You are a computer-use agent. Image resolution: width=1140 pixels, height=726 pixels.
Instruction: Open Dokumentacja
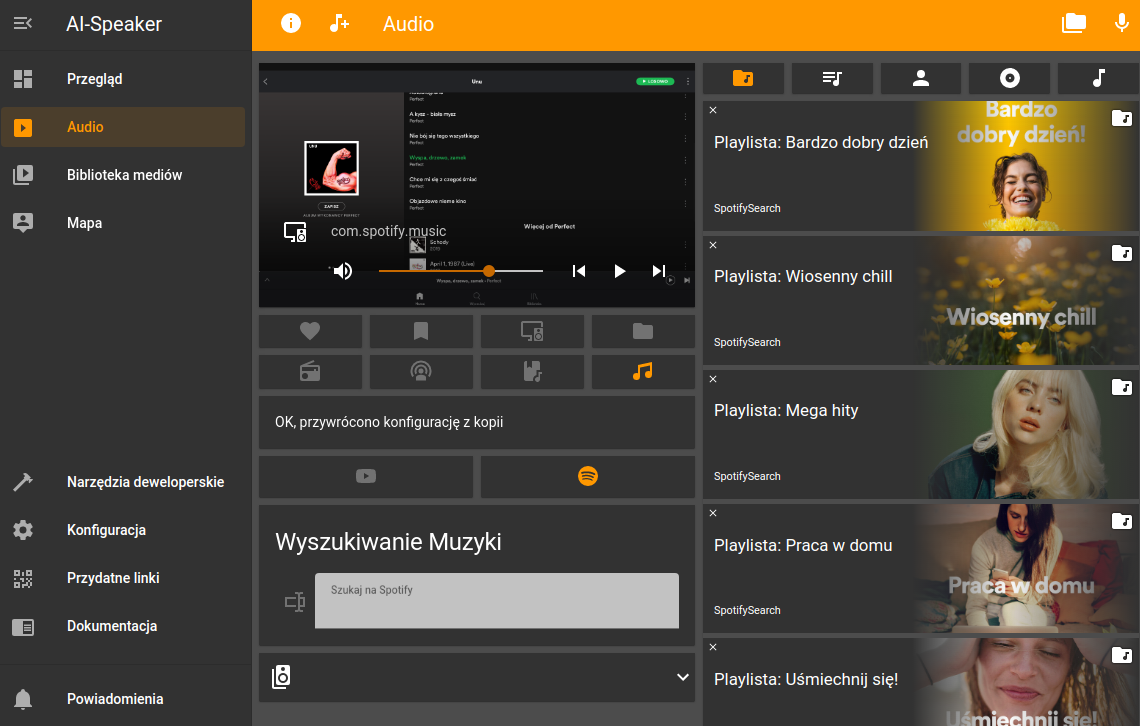(123, 626)
